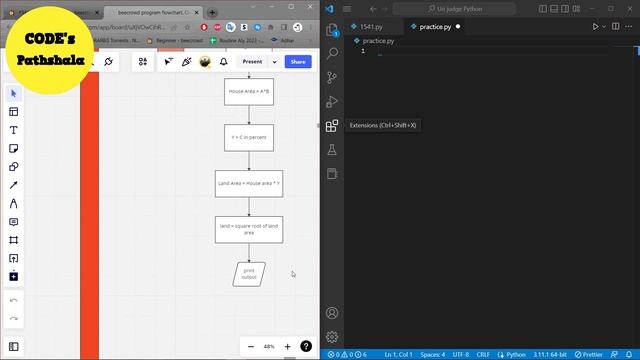Select the Connection line tool in Miro

coord(13,185)
